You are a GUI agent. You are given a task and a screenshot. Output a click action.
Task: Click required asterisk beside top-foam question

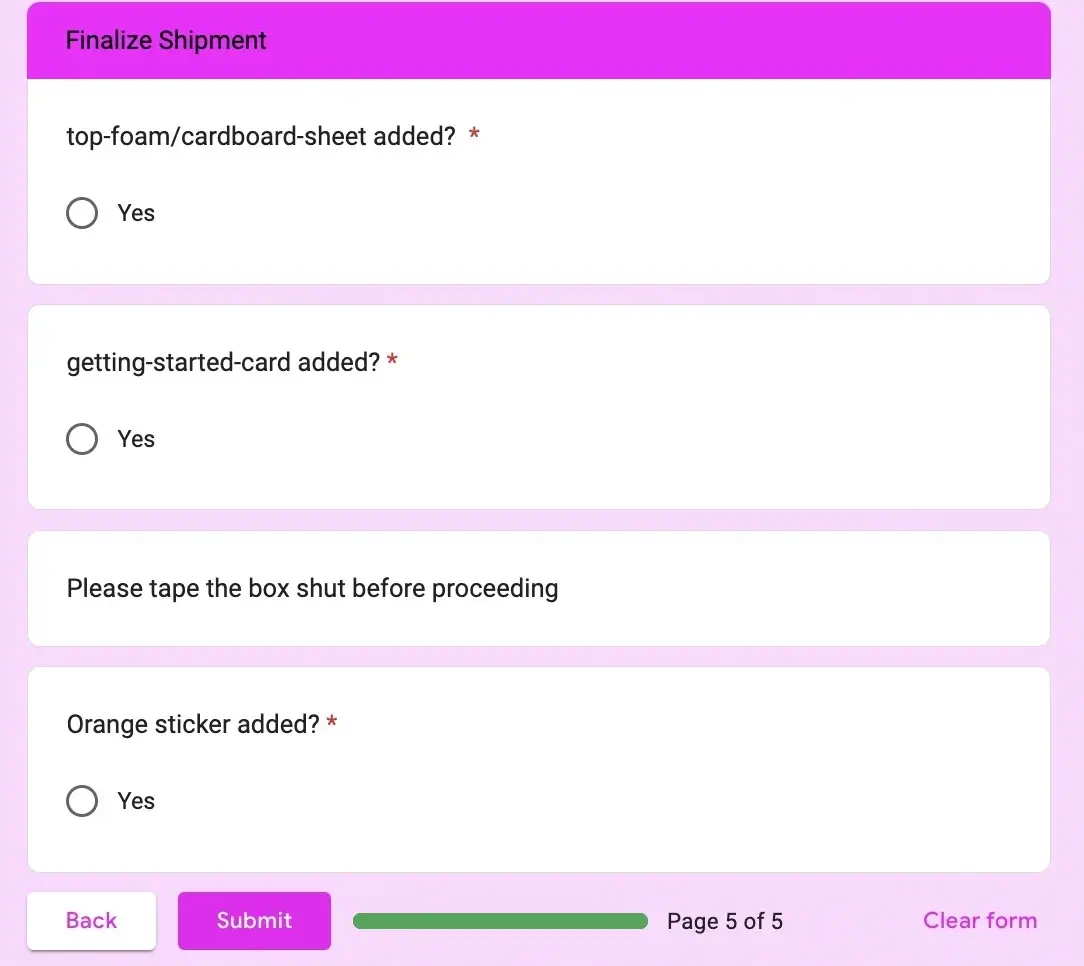[x=474, y=135]
